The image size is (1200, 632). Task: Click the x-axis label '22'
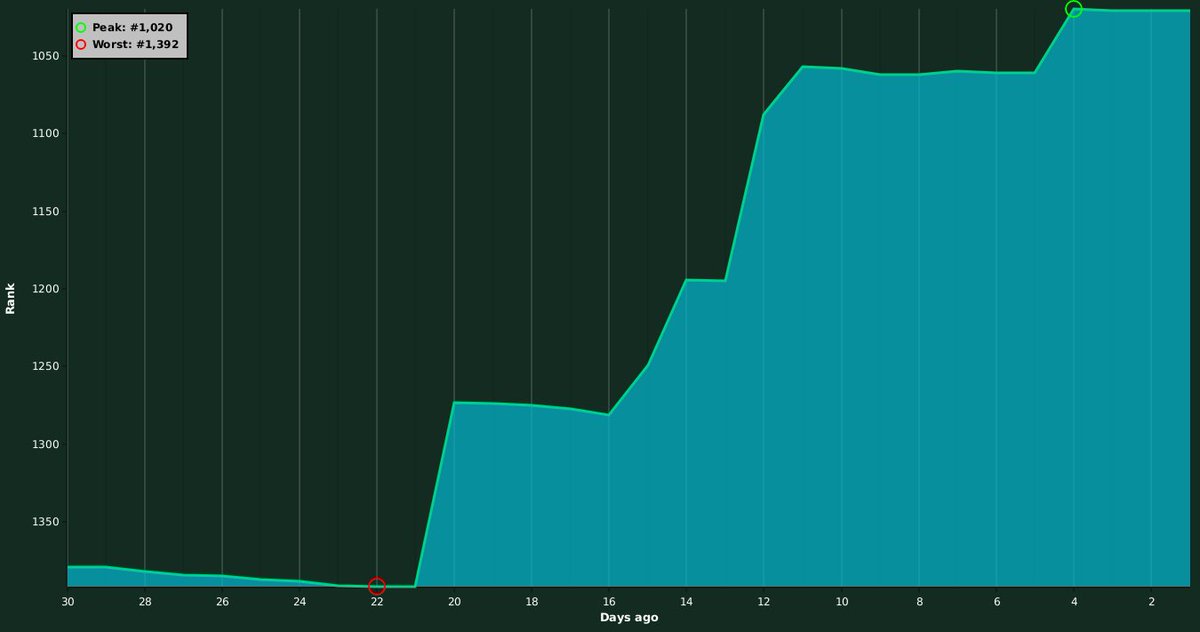pos(377,602)
